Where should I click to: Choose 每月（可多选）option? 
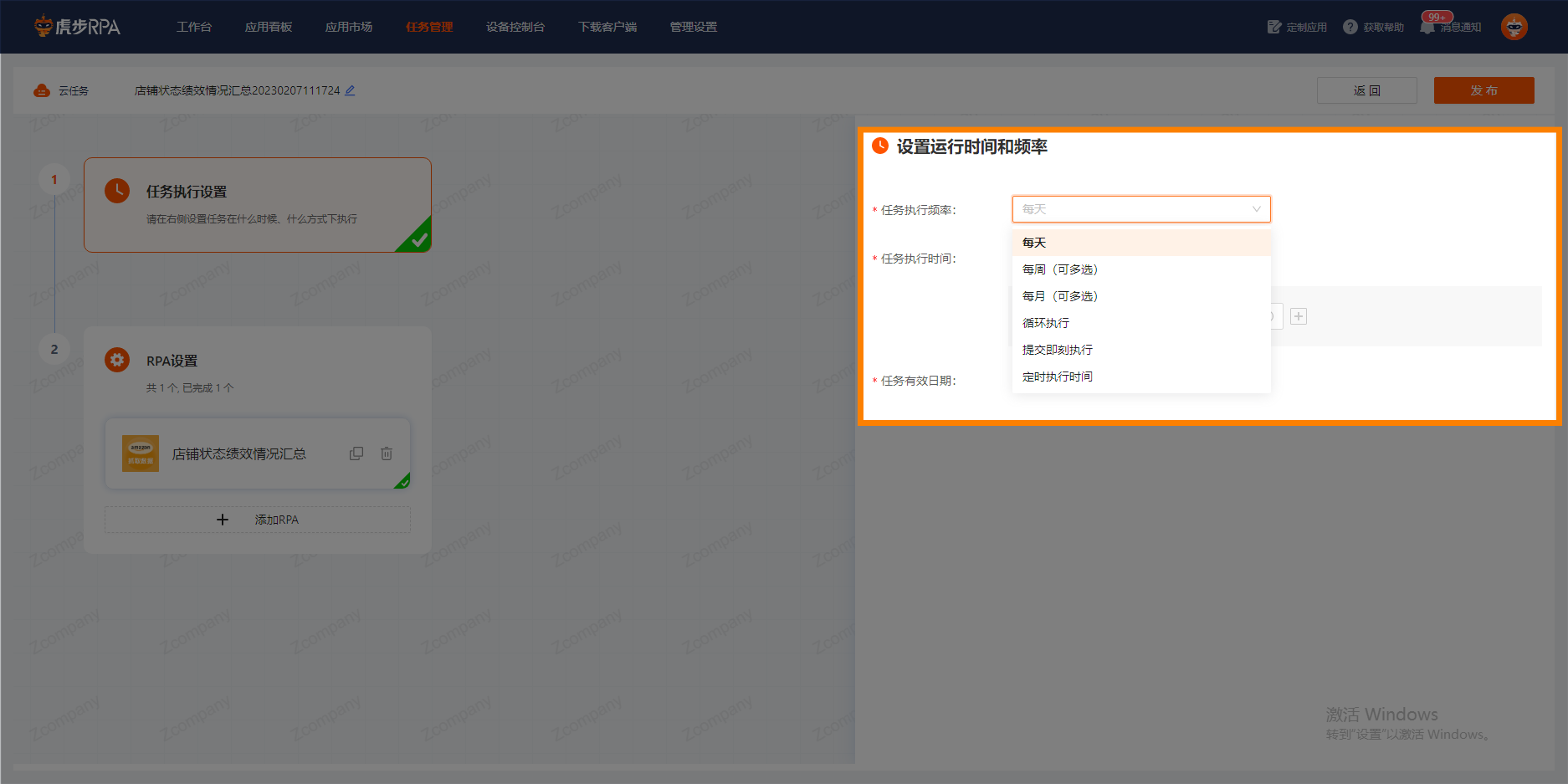coord(1141,296)
